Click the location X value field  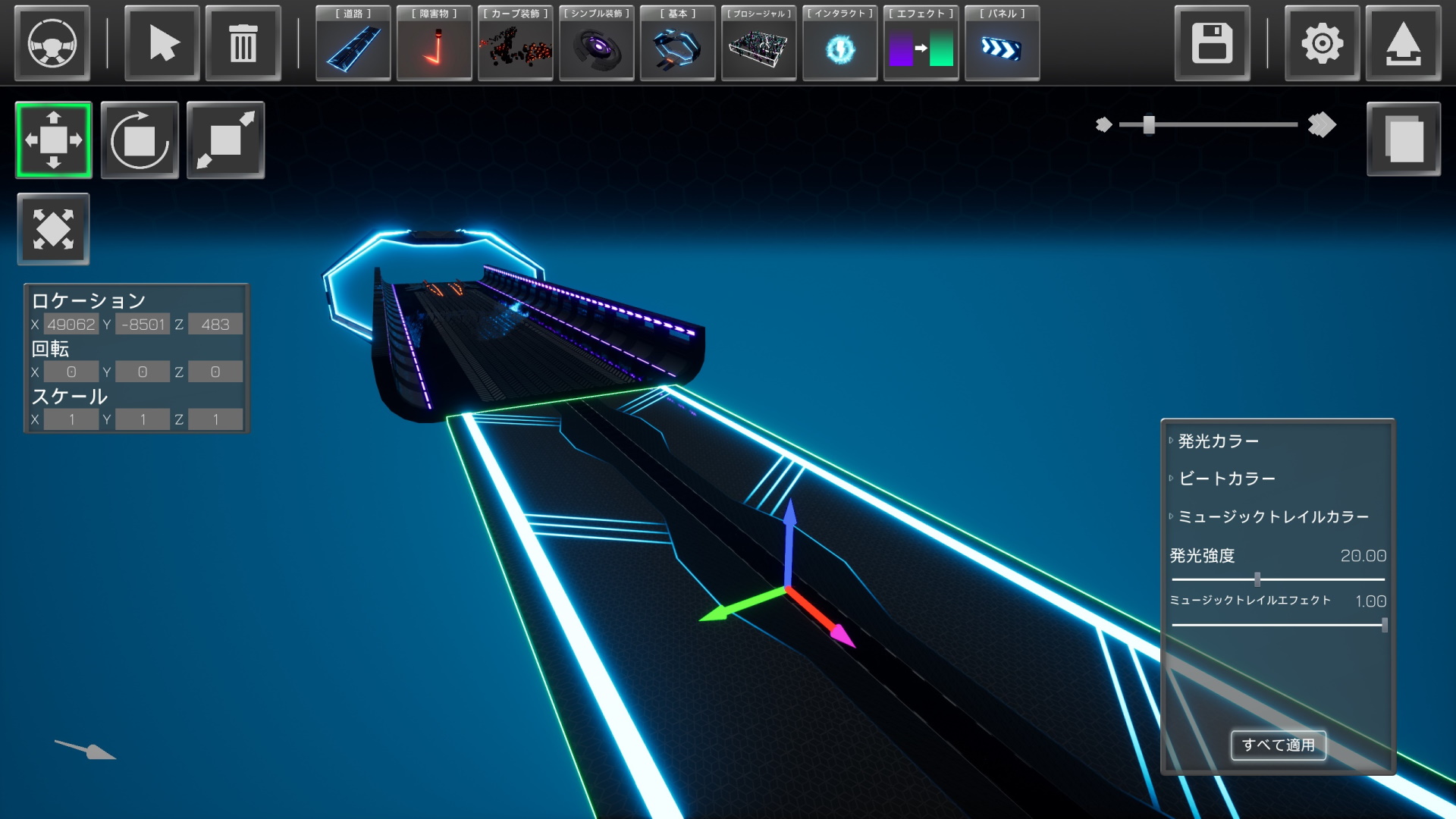[x=71, y=325]
